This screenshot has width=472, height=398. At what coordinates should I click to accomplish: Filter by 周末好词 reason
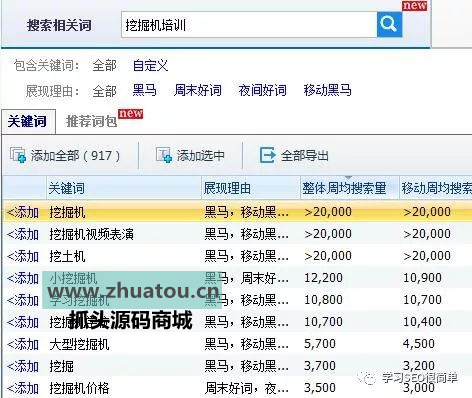(x=198, y=90)
